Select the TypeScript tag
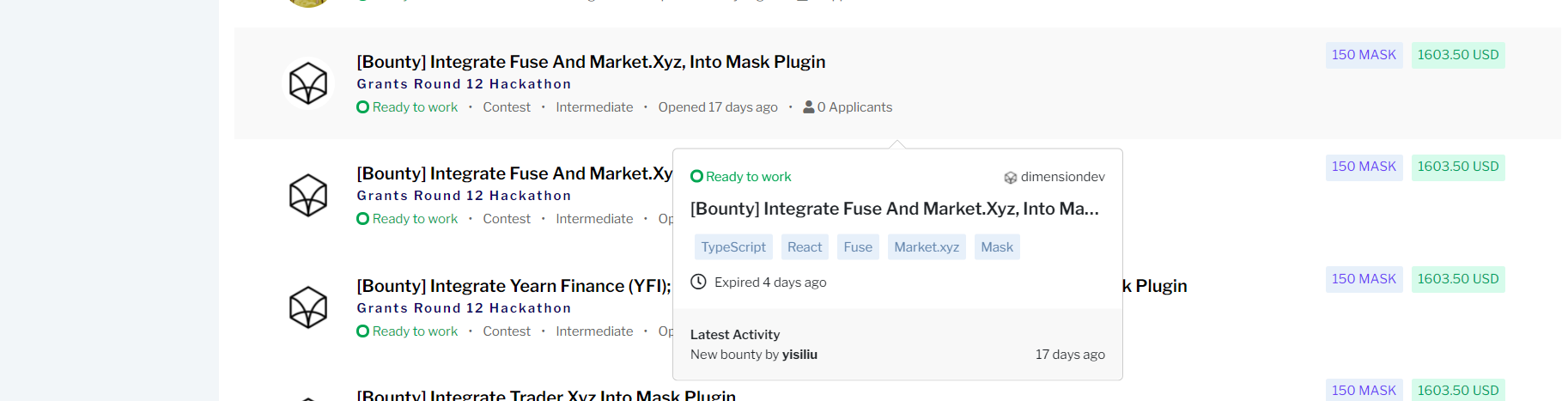This screenshot has height=401, width=1568. 733,247
